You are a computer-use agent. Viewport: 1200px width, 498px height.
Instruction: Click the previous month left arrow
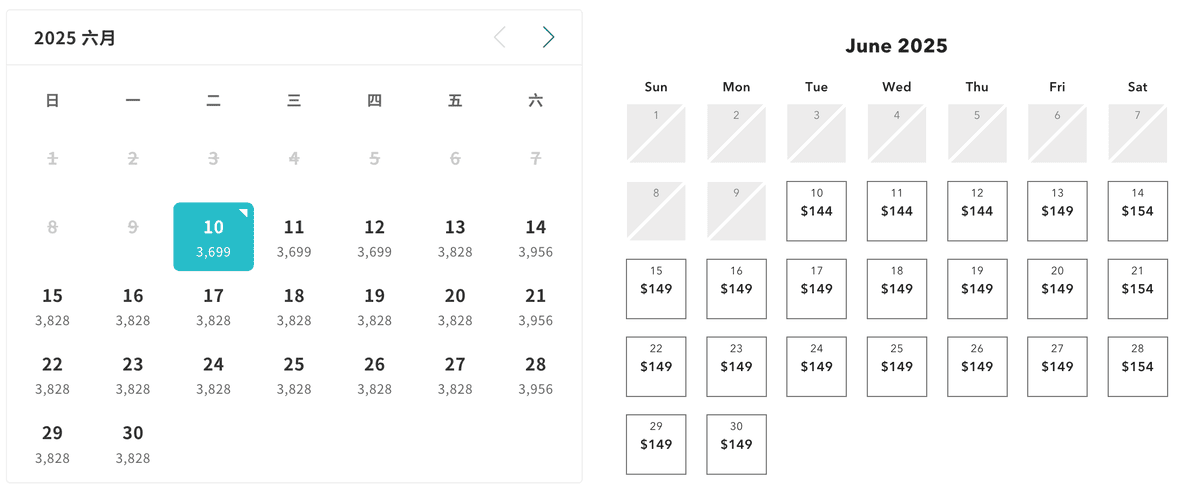(x=500, y=38)
